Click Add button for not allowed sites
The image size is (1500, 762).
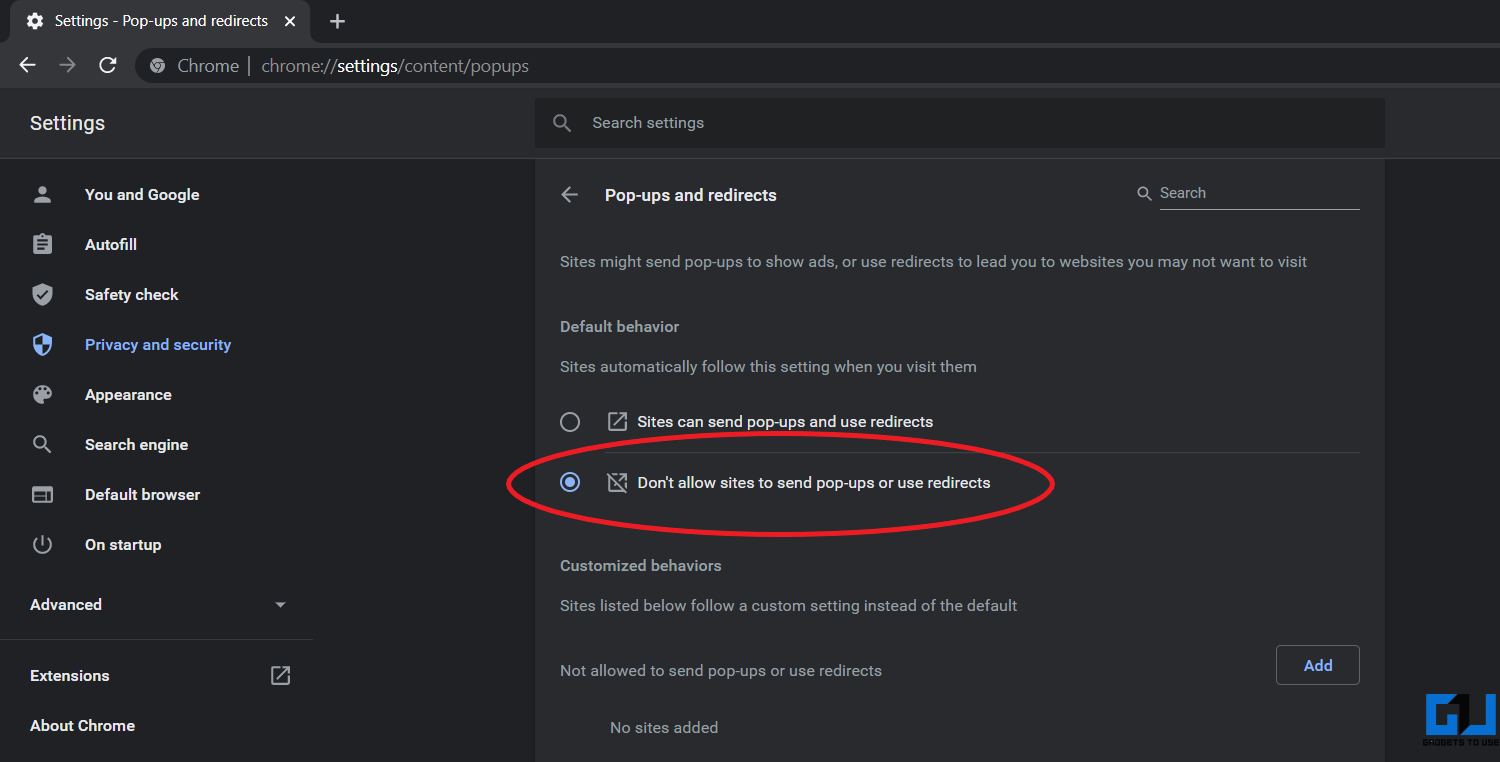[1318, 665]
